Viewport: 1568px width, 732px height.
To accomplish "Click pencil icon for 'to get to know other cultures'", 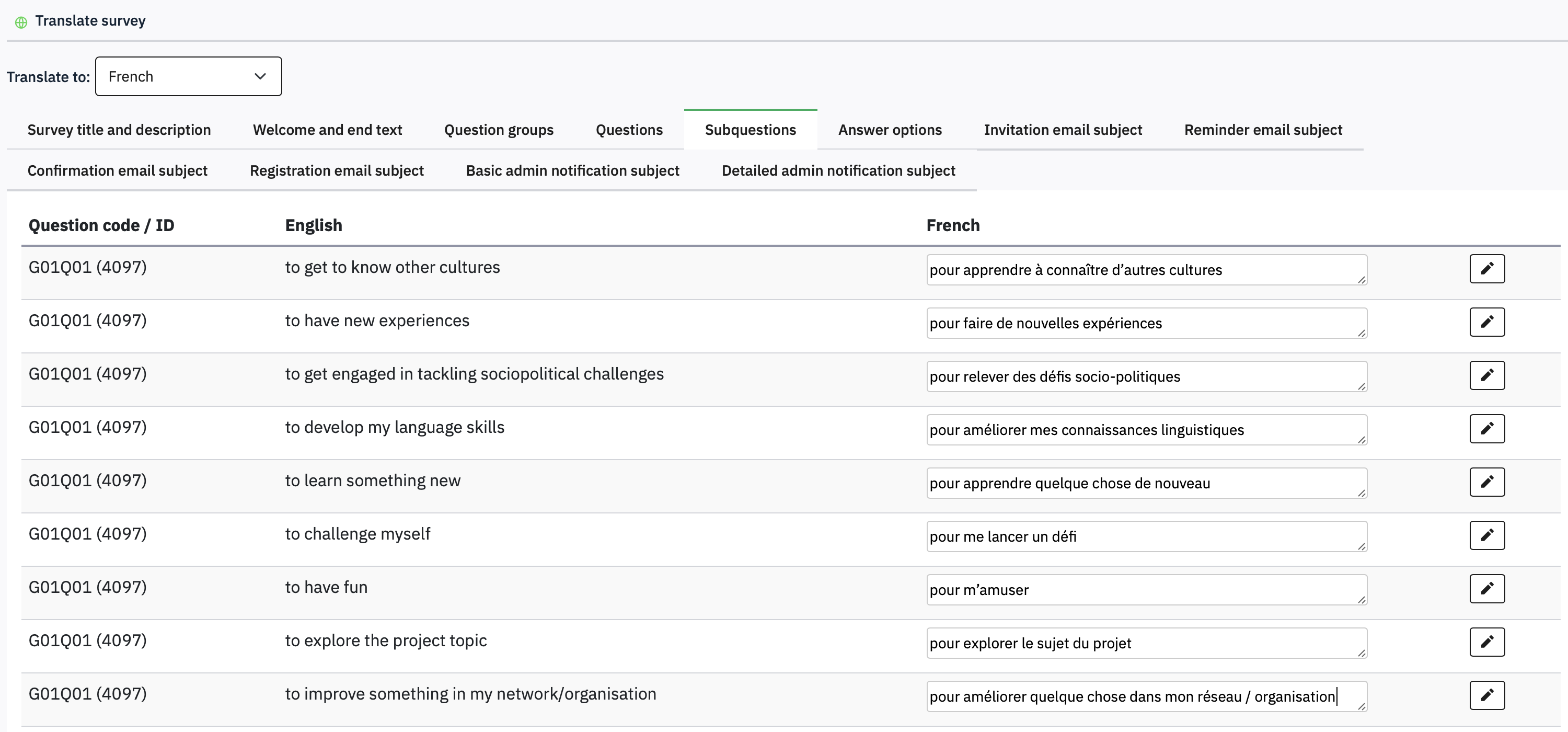I will tap(1486, 269).
